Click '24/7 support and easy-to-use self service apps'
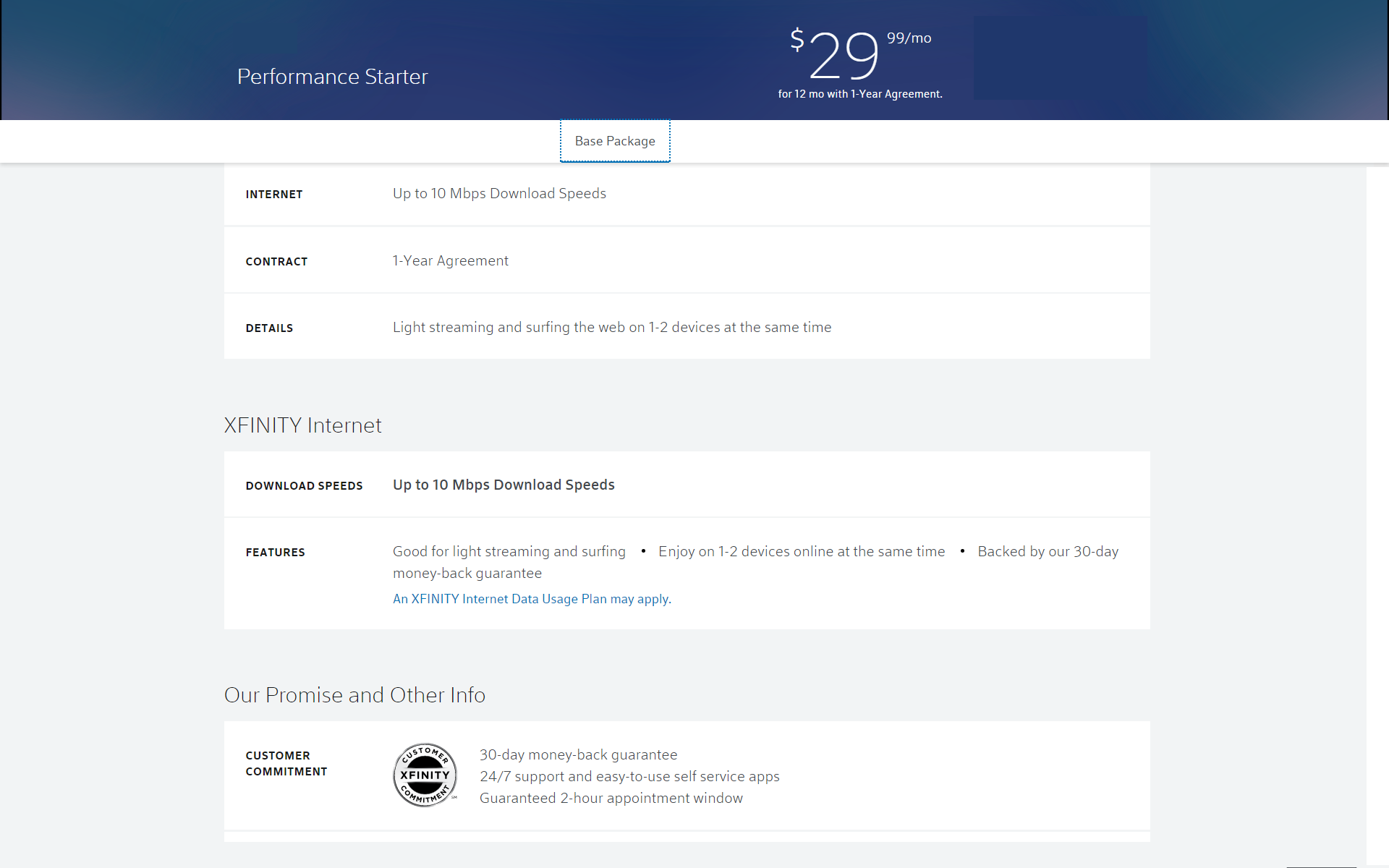 (x=629, y=777)
